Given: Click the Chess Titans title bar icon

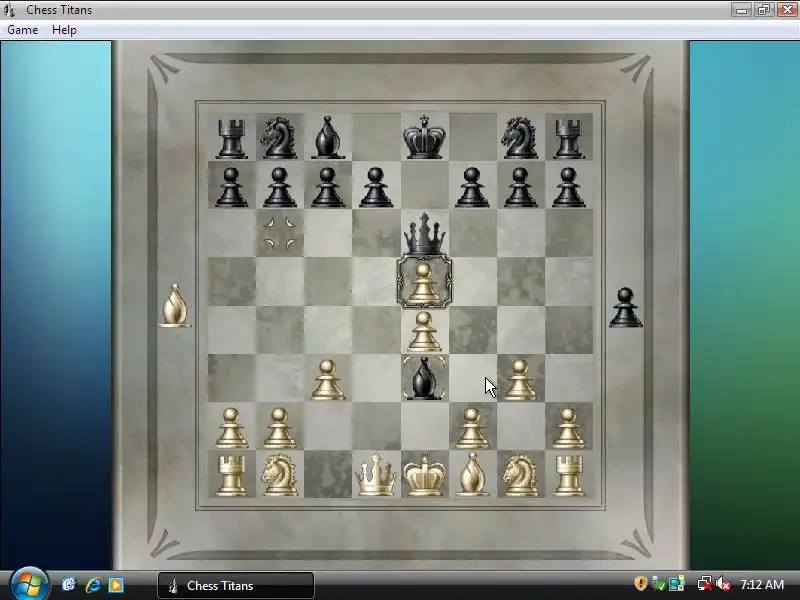Looking at the screenshot, I should (9, 10).
